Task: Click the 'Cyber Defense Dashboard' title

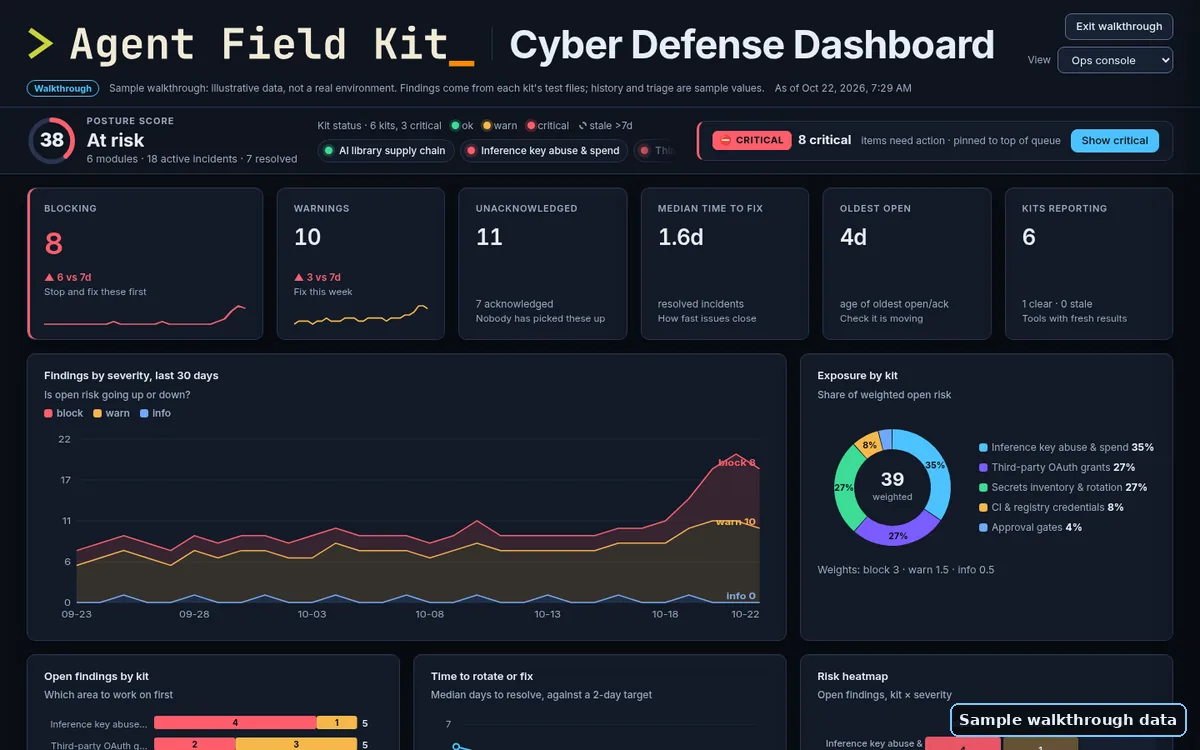Action: 752,45
